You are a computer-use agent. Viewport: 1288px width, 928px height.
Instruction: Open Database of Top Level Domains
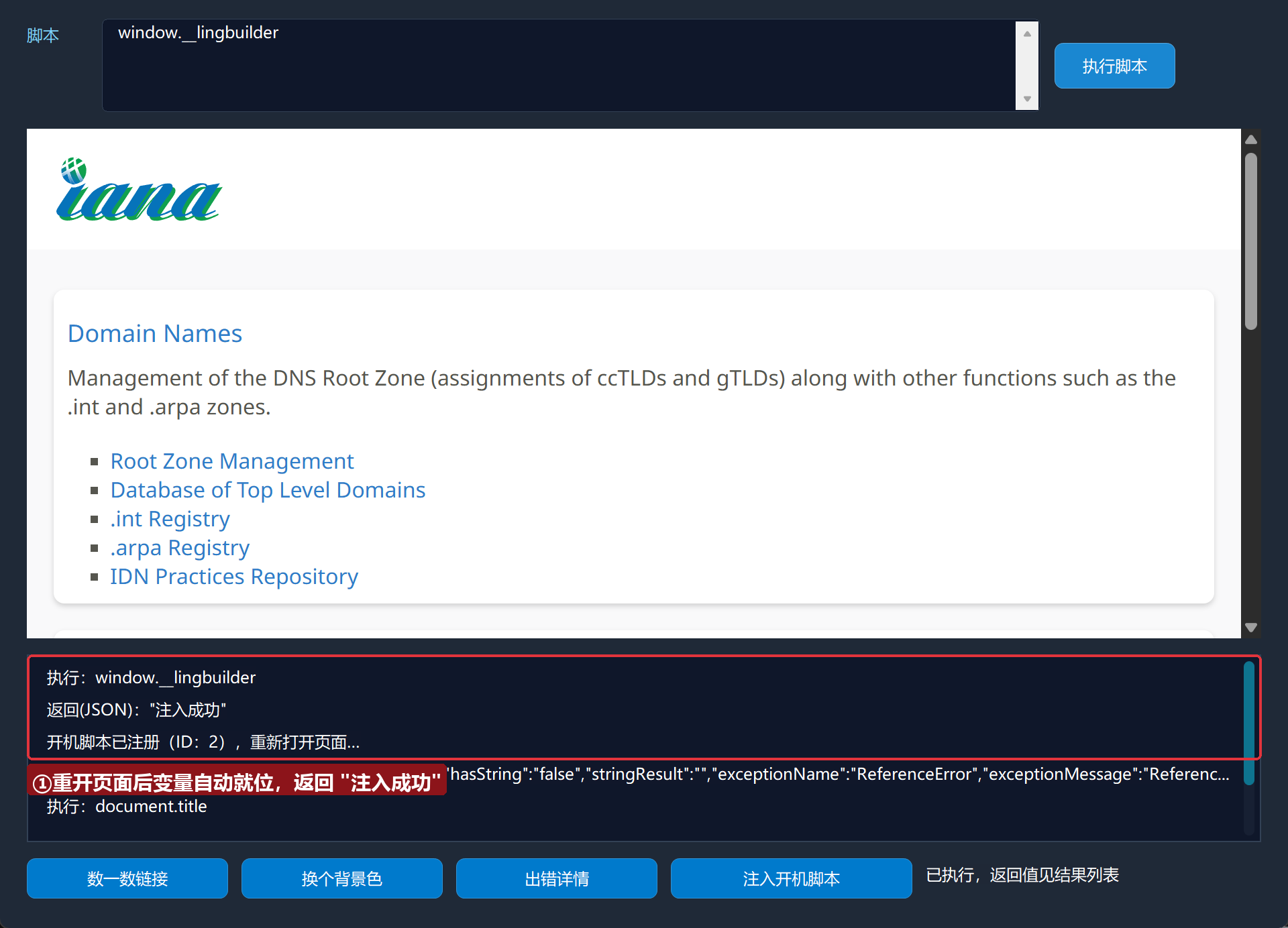(x=268, y=490)
